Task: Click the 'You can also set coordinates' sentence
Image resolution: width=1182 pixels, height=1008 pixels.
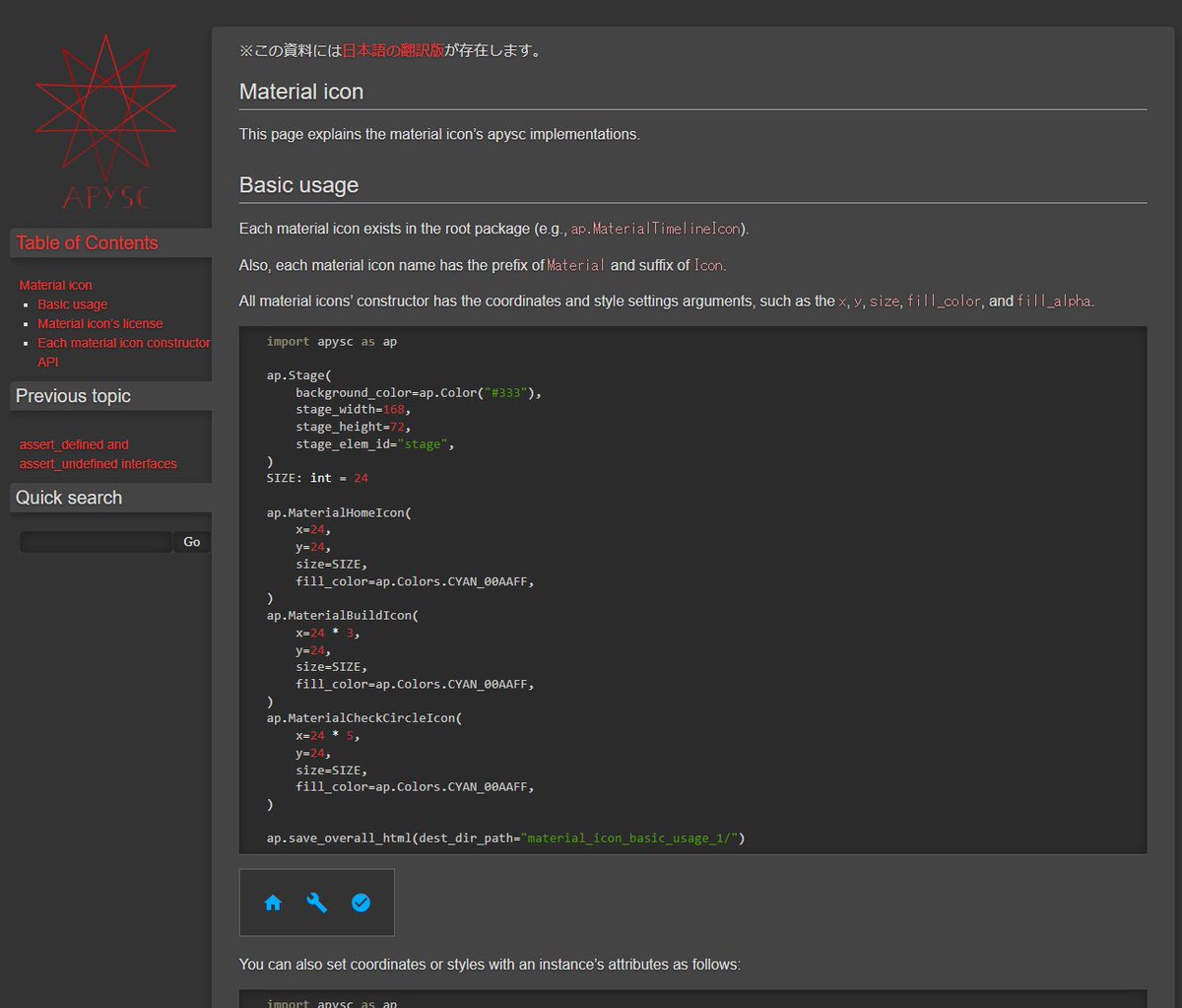Action: click(x=490, y=964)
